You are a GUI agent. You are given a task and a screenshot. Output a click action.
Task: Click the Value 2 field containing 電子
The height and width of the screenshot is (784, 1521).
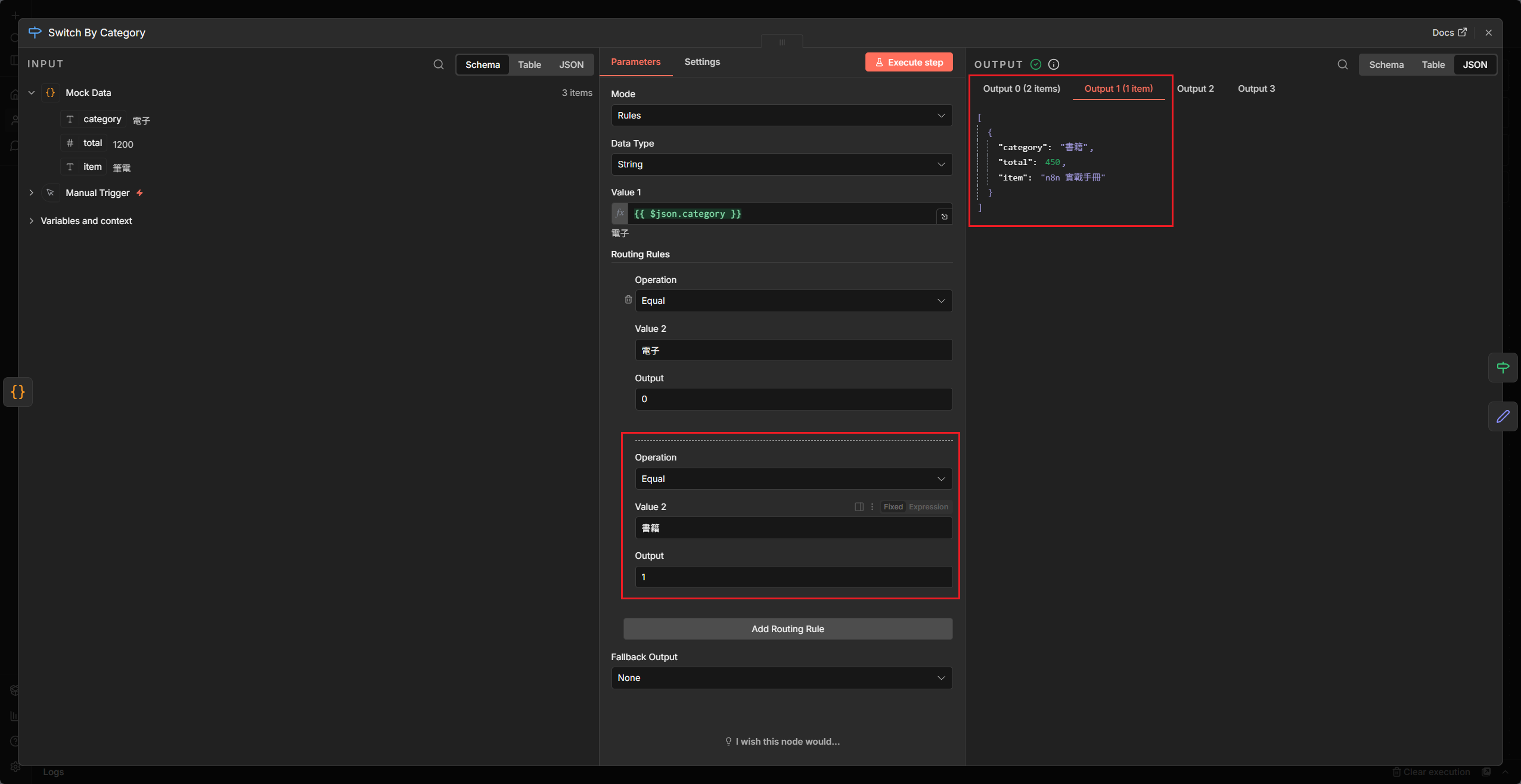(x=793, y=350)
